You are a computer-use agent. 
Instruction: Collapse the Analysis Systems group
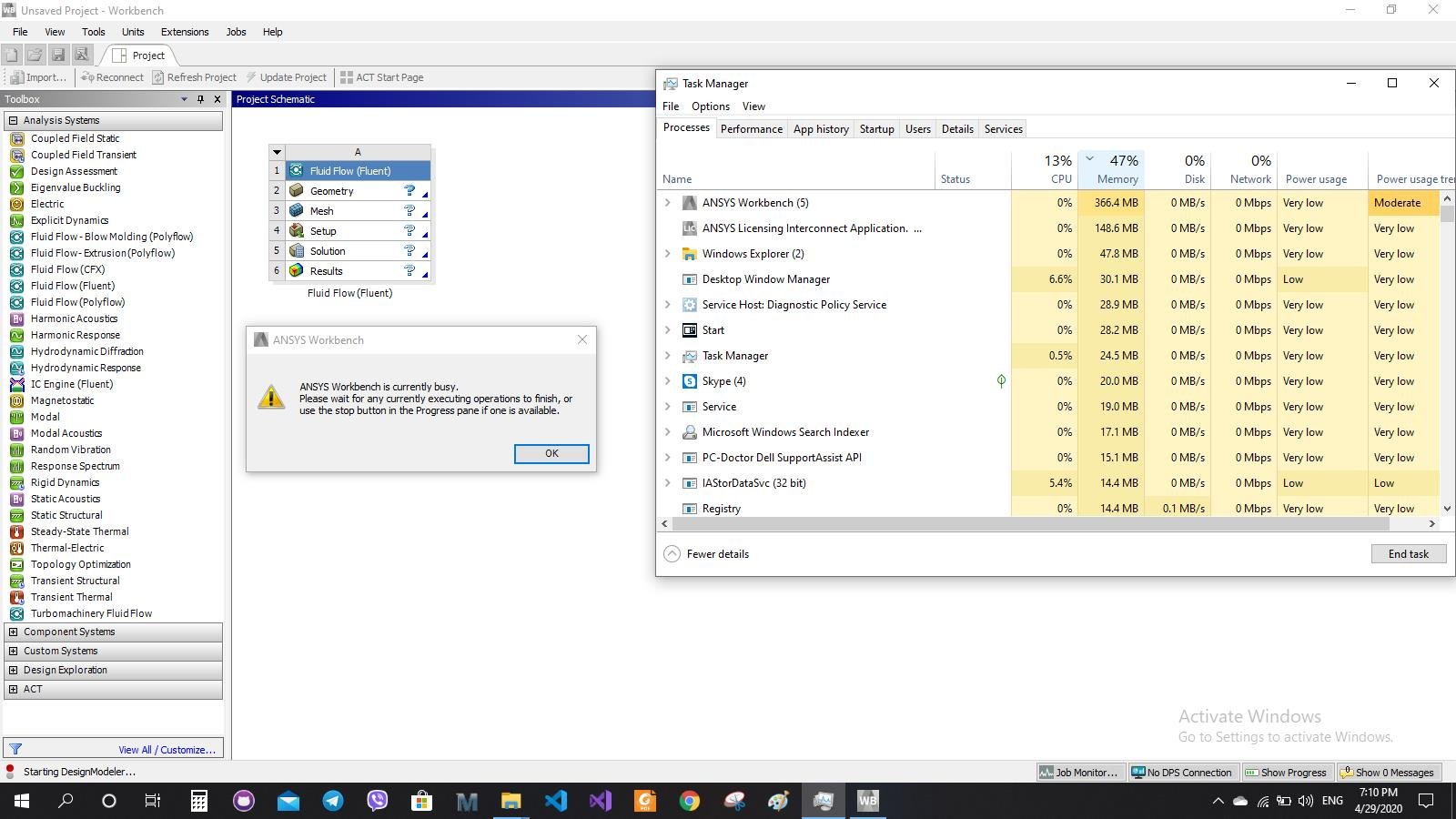pos(13,120)
